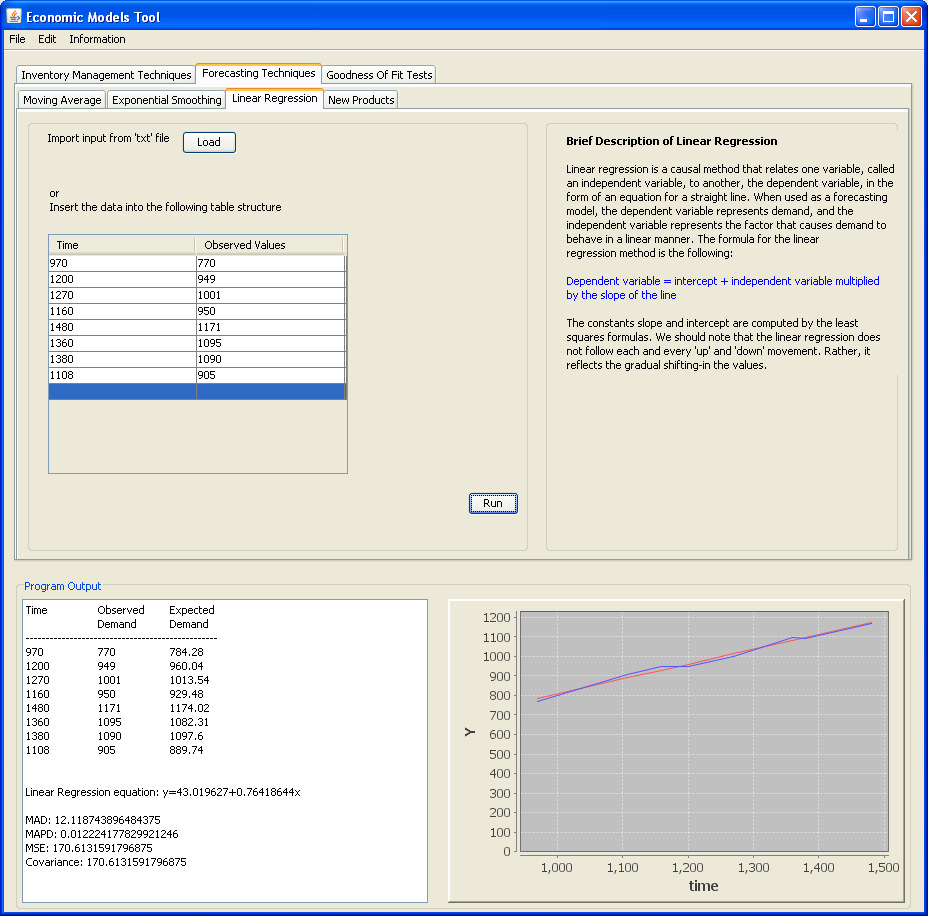Select the Time cell containing 1380
Image resolution: width=928 pixels, height=916 pixels.
[123, 359]
